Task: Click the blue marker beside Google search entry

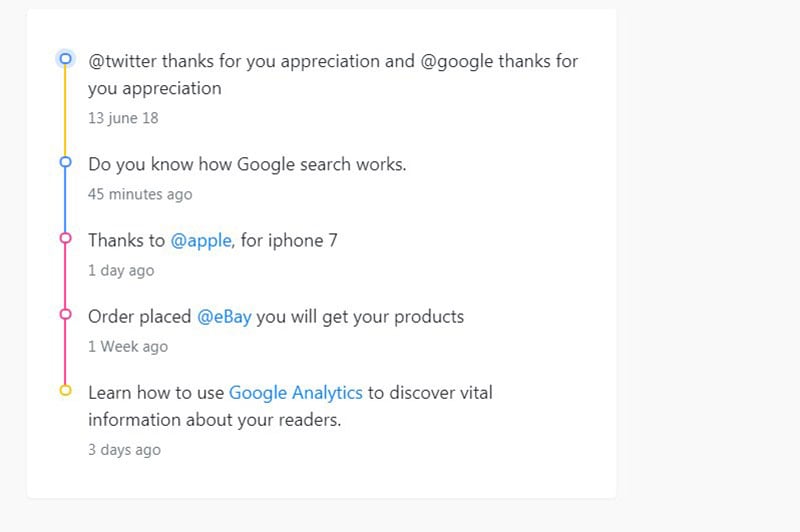Action: [65, 162]
